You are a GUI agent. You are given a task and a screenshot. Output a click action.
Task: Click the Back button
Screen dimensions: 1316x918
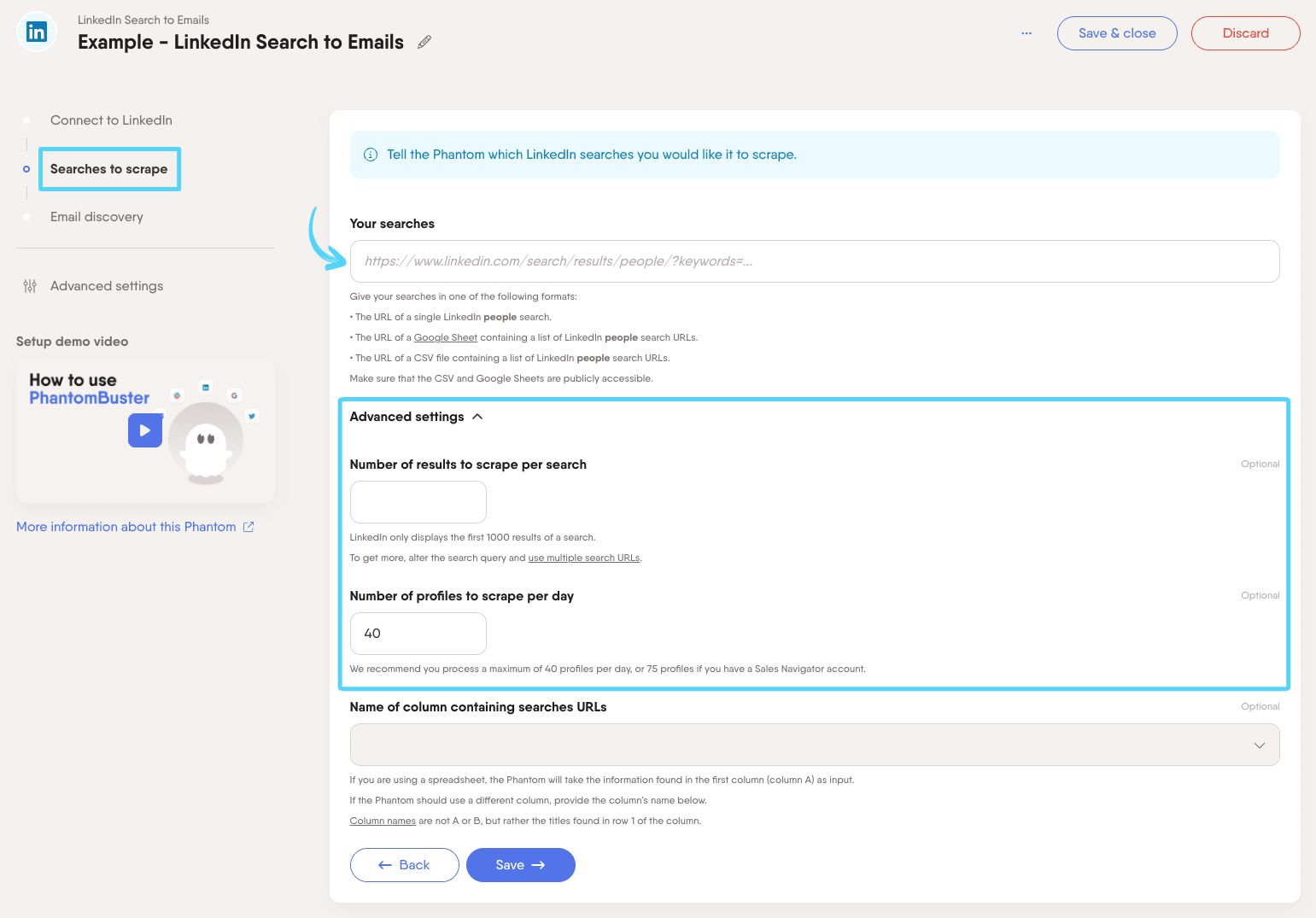tap(404, 865)
